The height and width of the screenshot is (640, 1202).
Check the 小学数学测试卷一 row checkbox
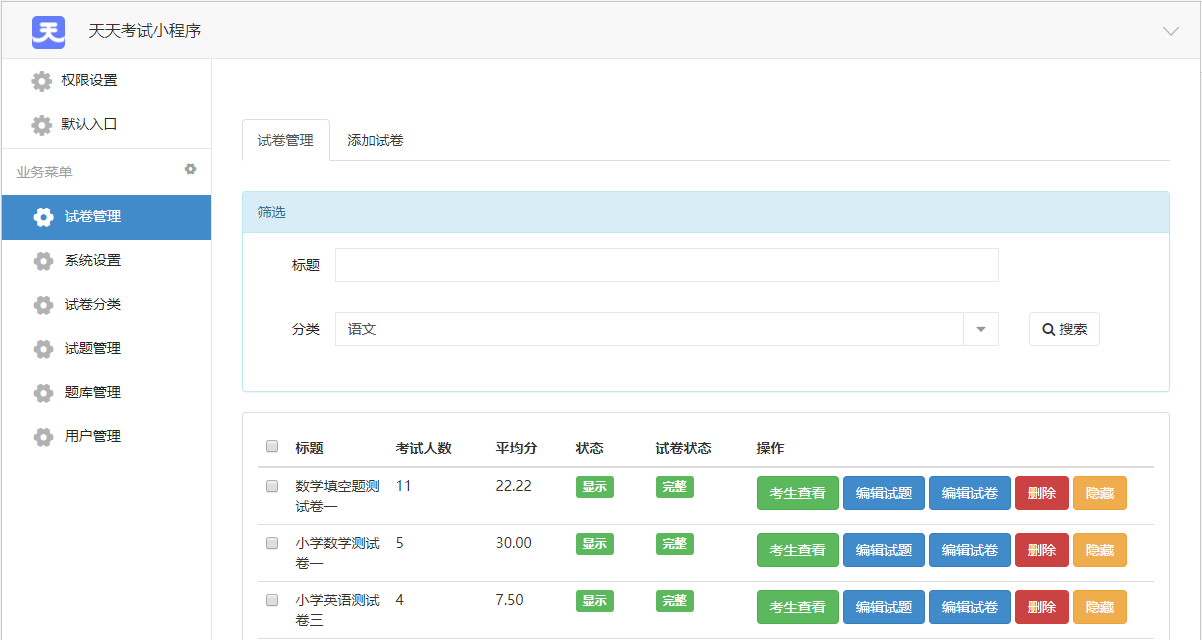click(272, 543)
